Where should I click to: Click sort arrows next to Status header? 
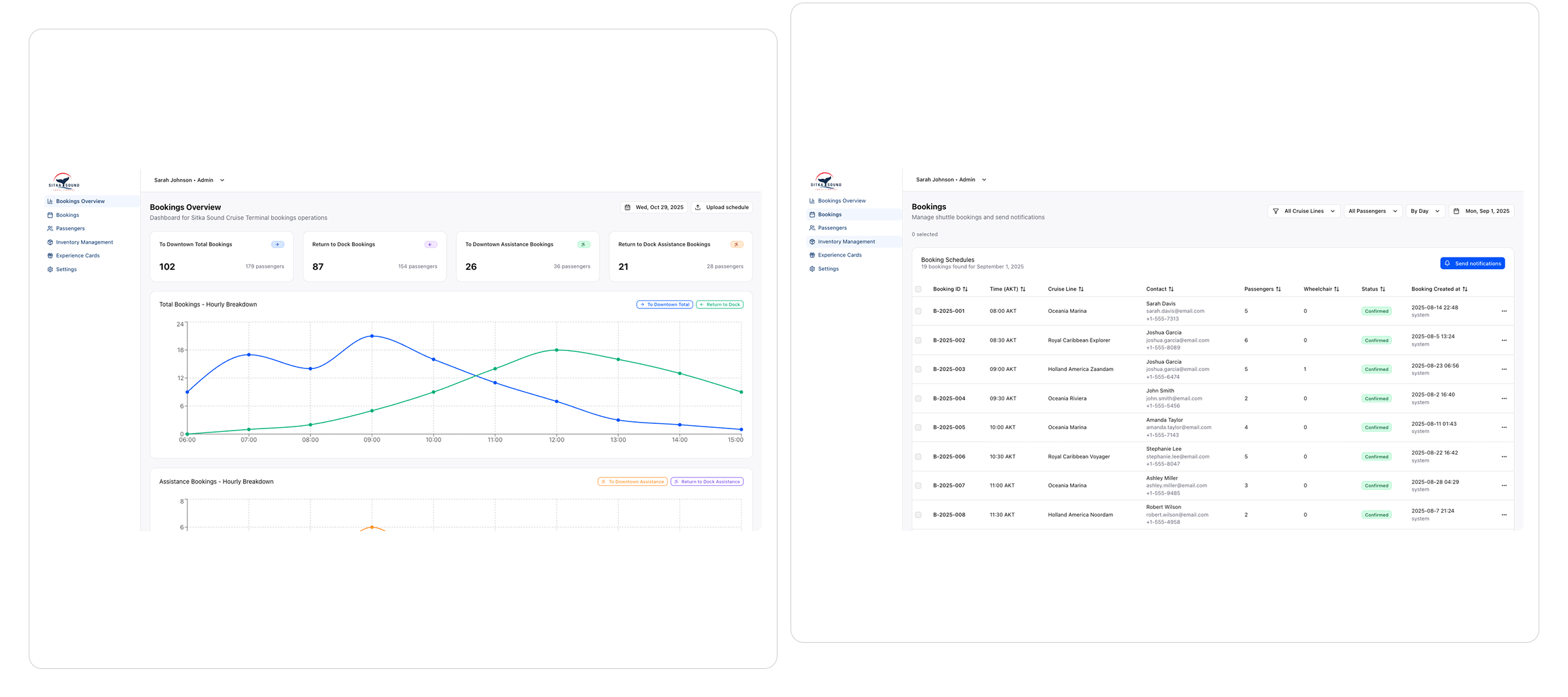tap(1382, 289)
